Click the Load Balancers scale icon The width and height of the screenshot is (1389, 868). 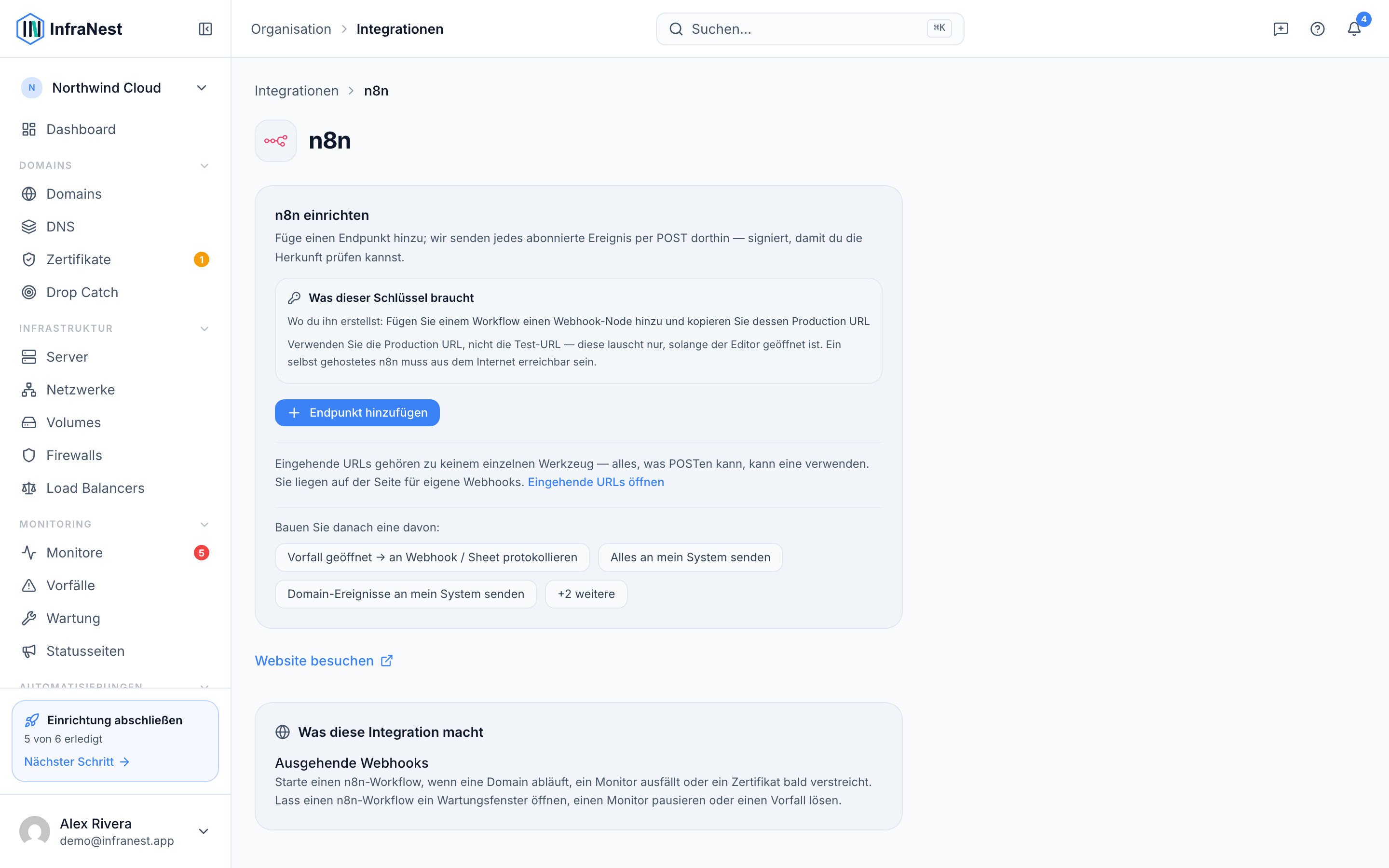point(29,488)
